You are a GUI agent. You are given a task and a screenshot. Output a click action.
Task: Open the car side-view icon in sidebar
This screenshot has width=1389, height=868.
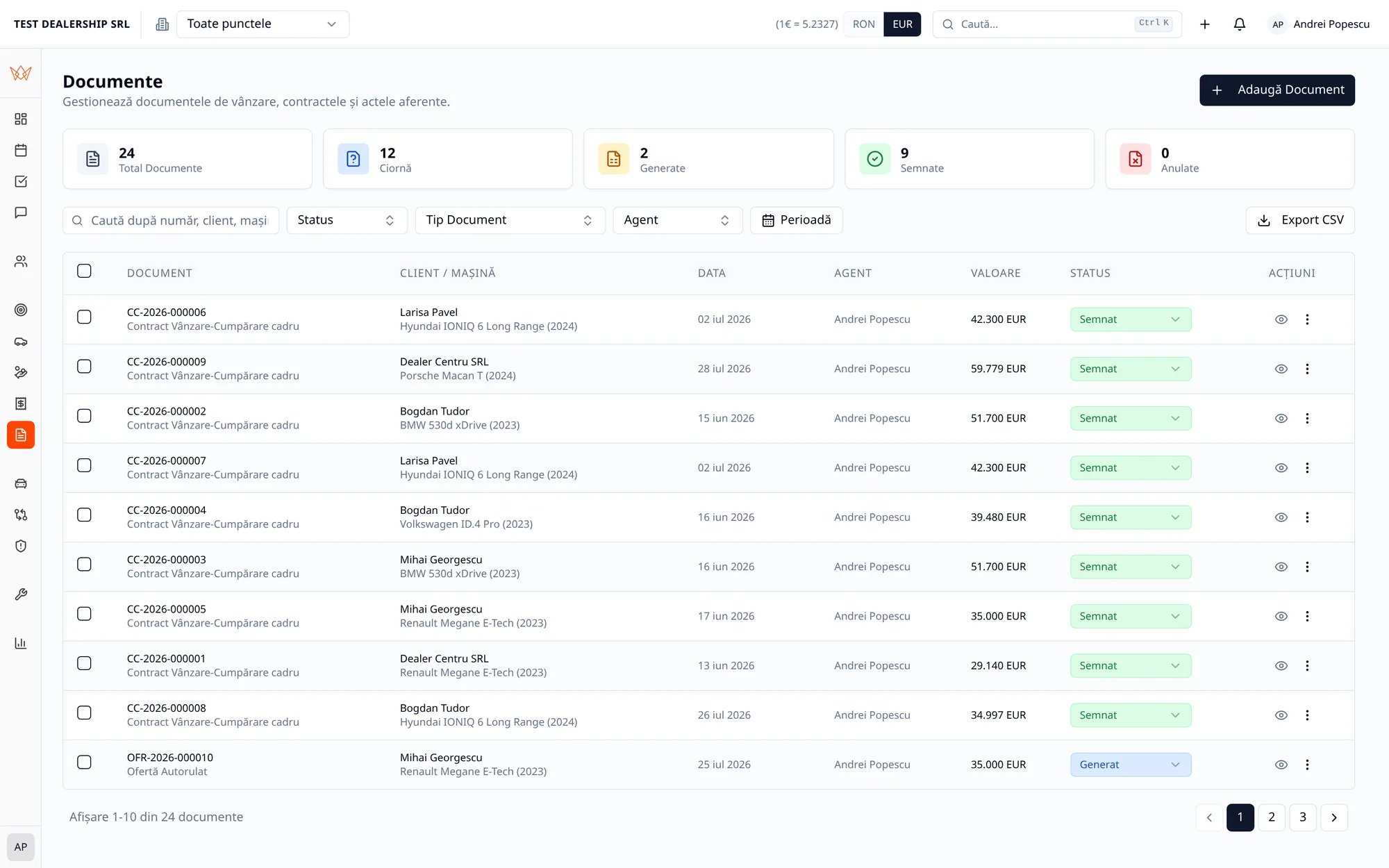[x=21, y=341]
